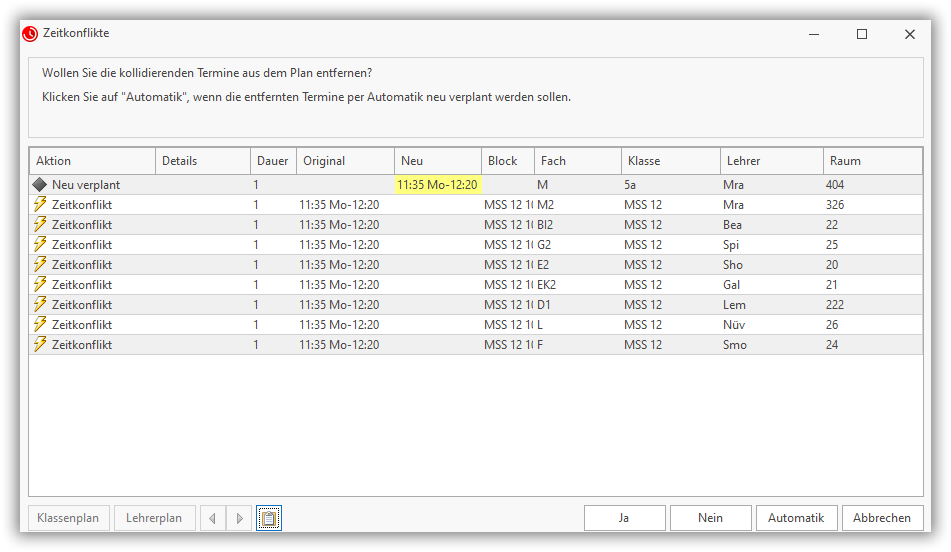Cancel the dialog with Abbrechen

[x=882, y=518]
